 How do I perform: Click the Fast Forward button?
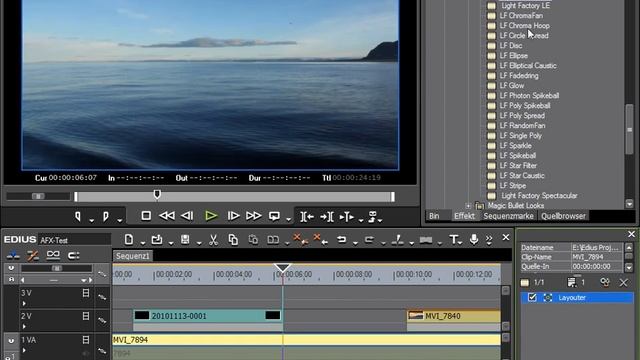click(253, 216)
